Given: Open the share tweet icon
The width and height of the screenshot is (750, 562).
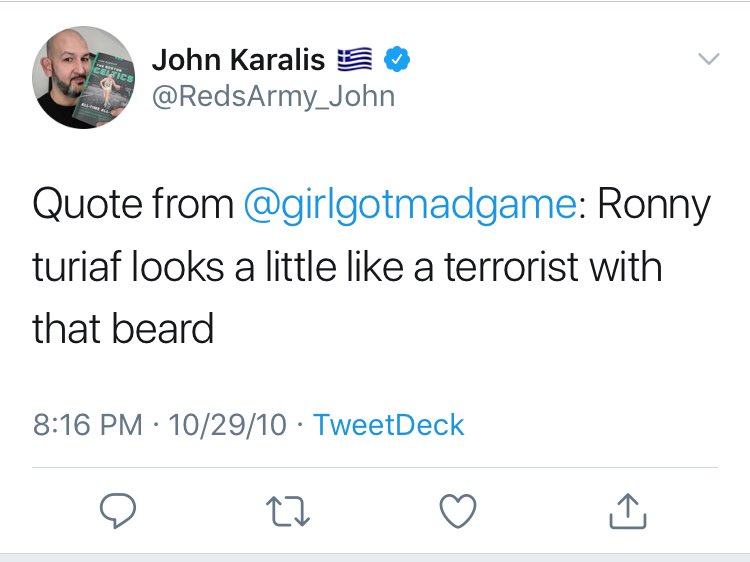Looking at the screenshot, I should (x=628, y=512).
